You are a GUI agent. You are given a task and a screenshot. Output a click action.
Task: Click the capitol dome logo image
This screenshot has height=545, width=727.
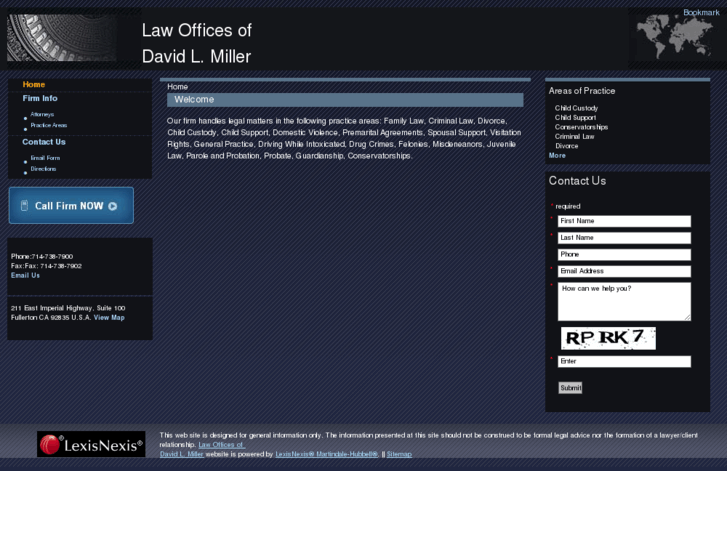point(61,38)
